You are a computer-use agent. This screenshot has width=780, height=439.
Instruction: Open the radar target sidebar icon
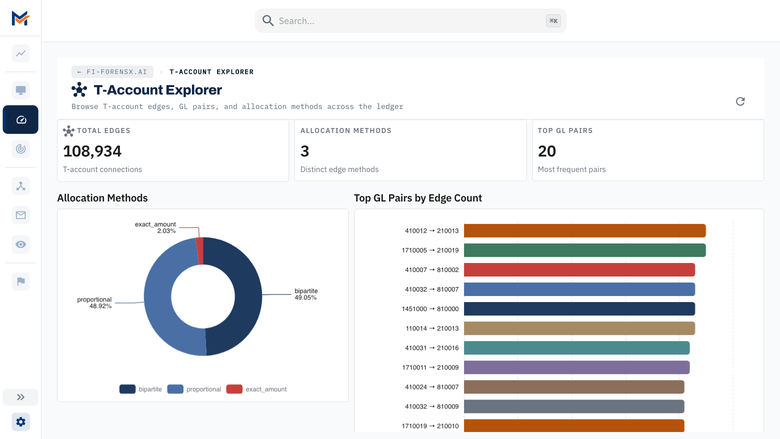[x=20, y=149]
